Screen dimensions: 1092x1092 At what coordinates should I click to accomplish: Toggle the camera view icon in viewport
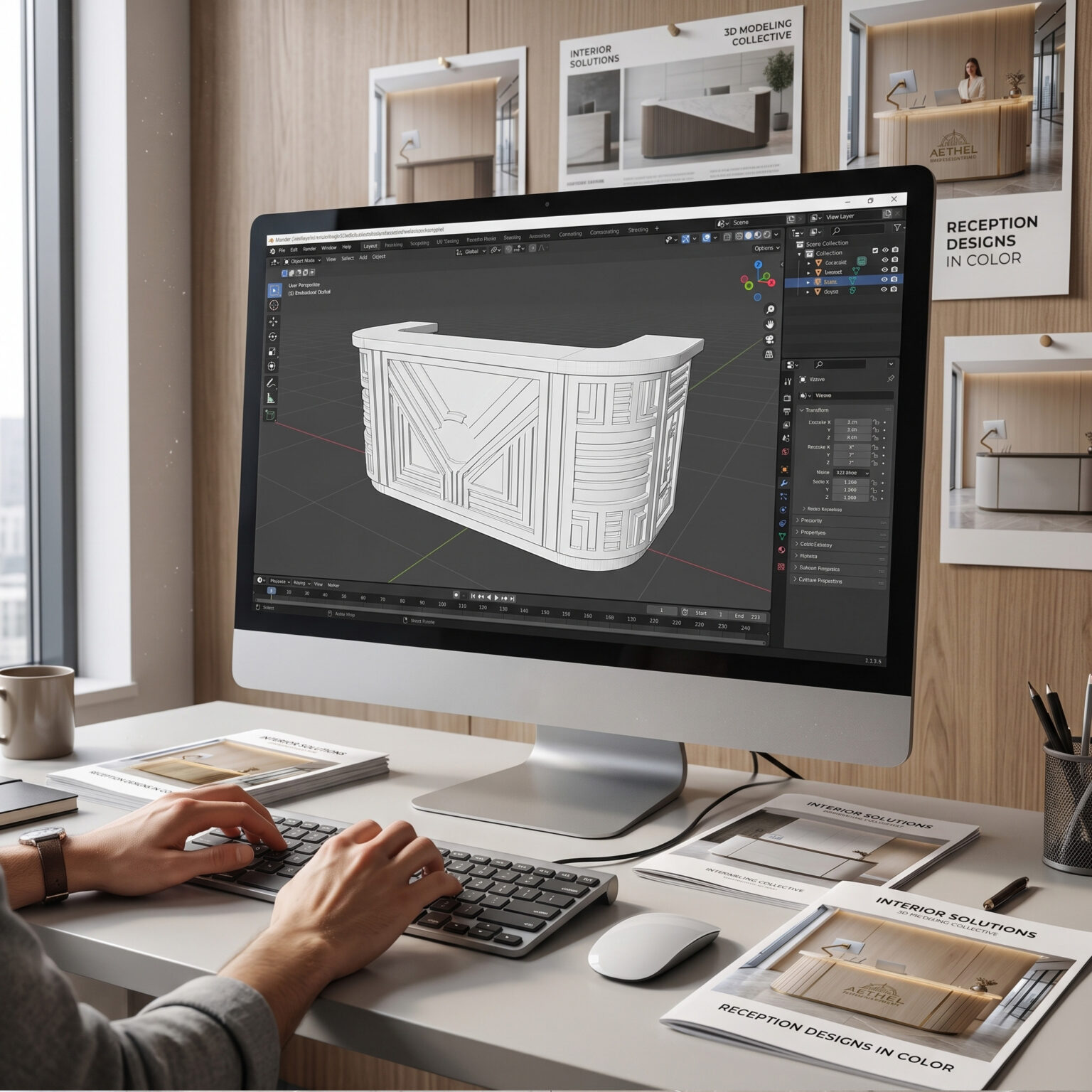769,340
